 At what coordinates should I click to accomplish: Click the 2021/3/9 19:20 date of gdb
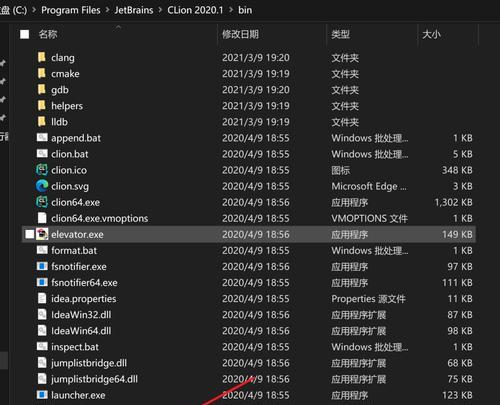click(x=256, y=90)
